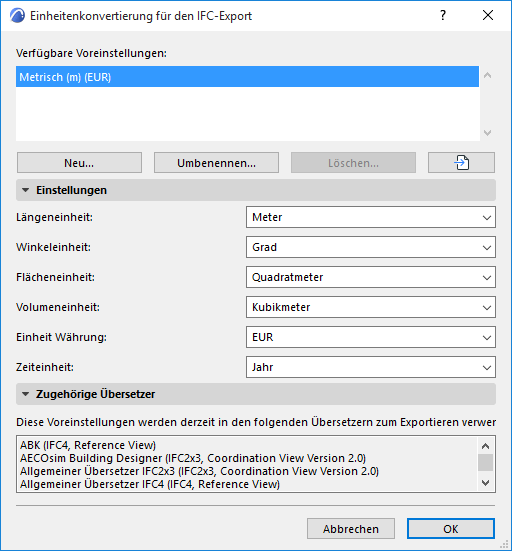The height and width of the screenshot is (551, 512).
Task: Collapse the Einstellungen section
Action: point(25,190)
